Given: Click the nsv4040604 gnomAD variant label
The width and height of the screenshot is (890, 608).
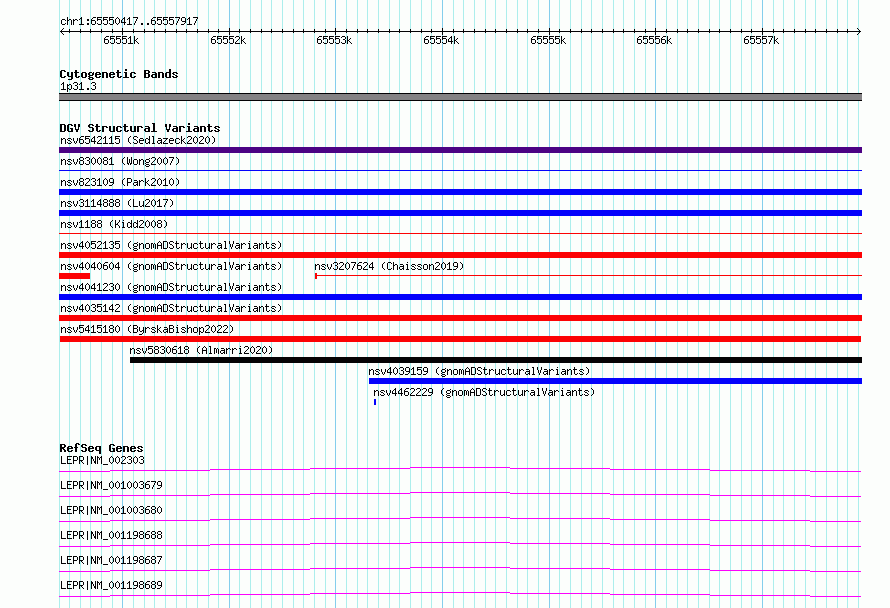Looking at the screenshot, I should point(171,266).
